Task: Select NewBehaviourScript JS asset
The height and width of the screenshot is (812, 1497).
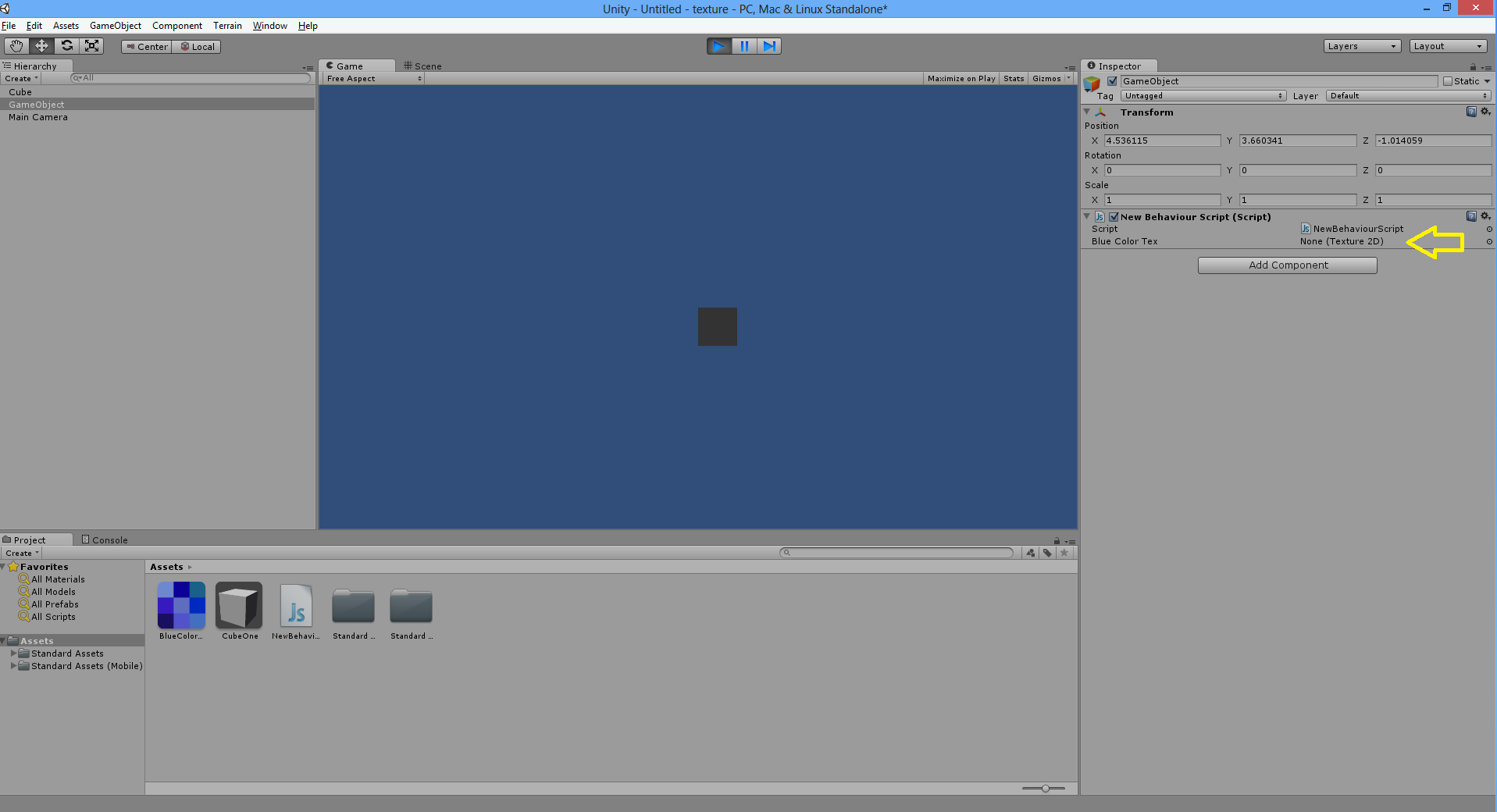Action: (x=296, y=611)
